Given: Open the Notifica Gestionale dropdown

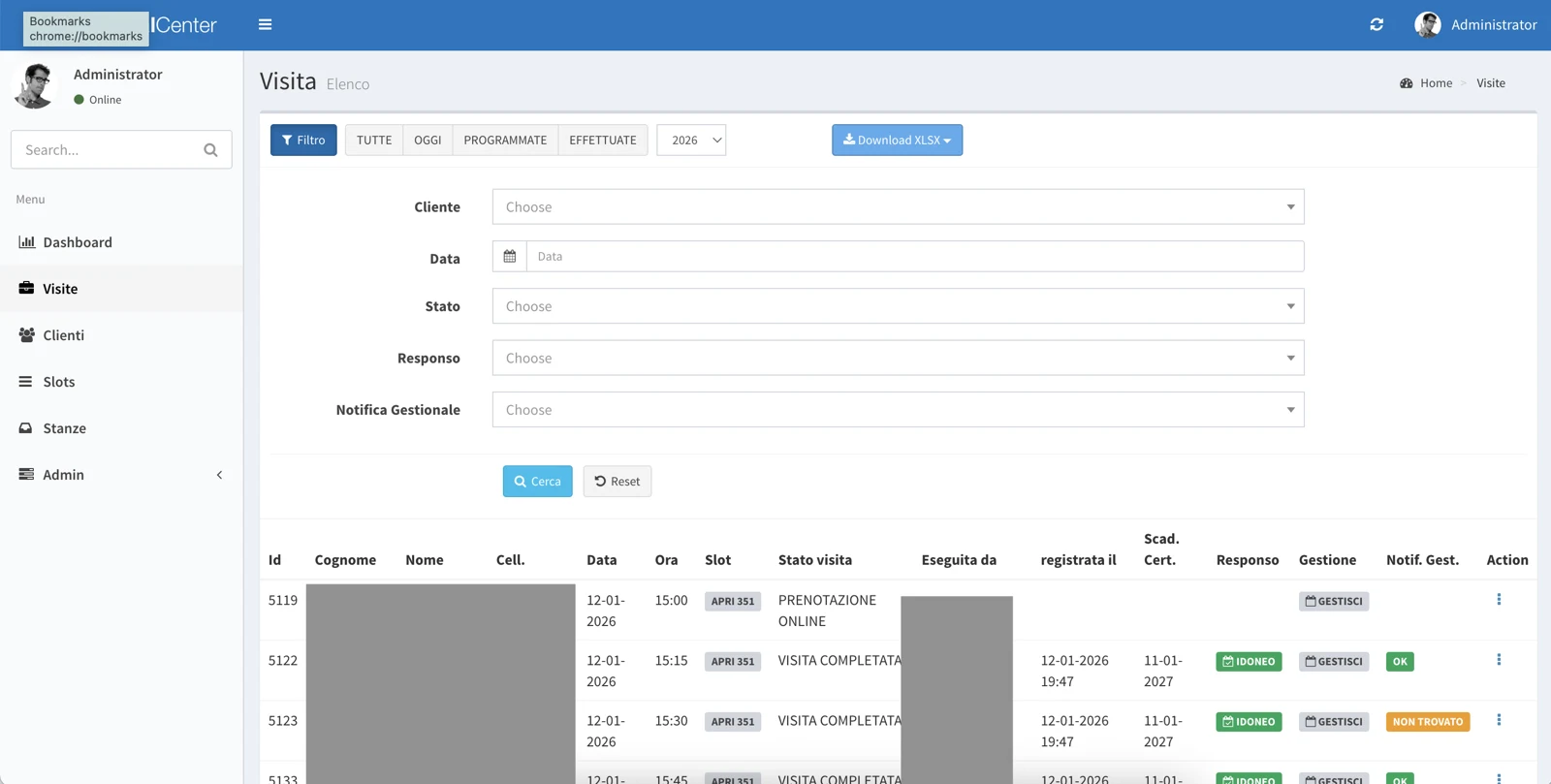Looking at the screenshot, I should tap(898, 410).
